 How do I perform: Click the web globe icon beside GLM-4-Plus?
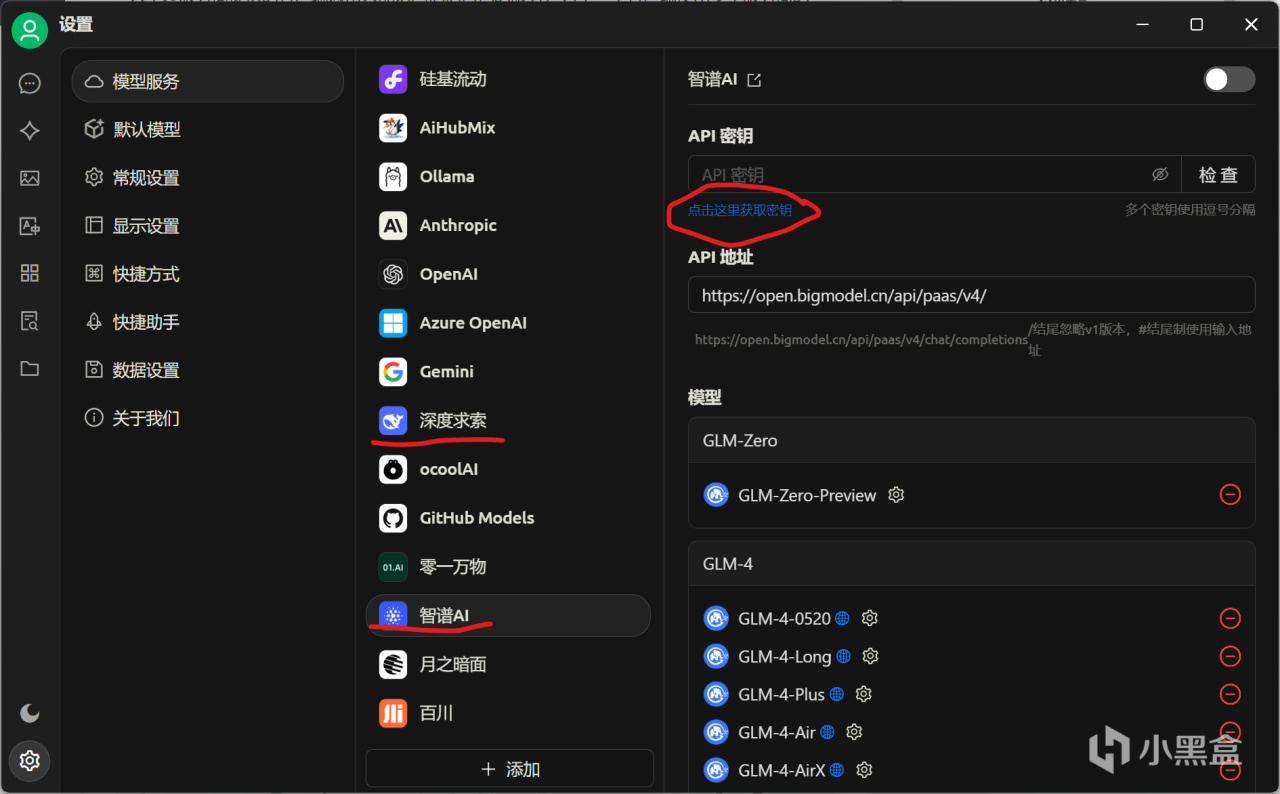coord(837,694)
